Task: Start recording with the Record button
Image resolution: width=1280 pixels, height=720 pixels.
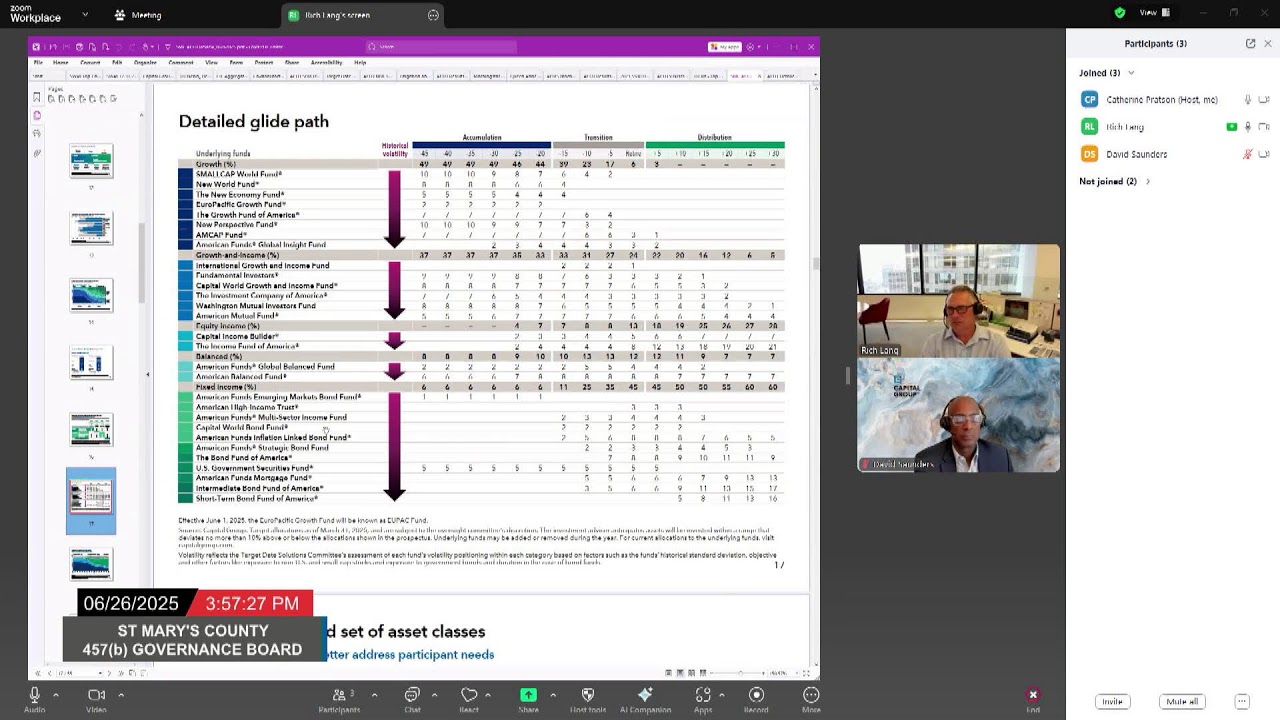Action: click(x=756, y=699)
